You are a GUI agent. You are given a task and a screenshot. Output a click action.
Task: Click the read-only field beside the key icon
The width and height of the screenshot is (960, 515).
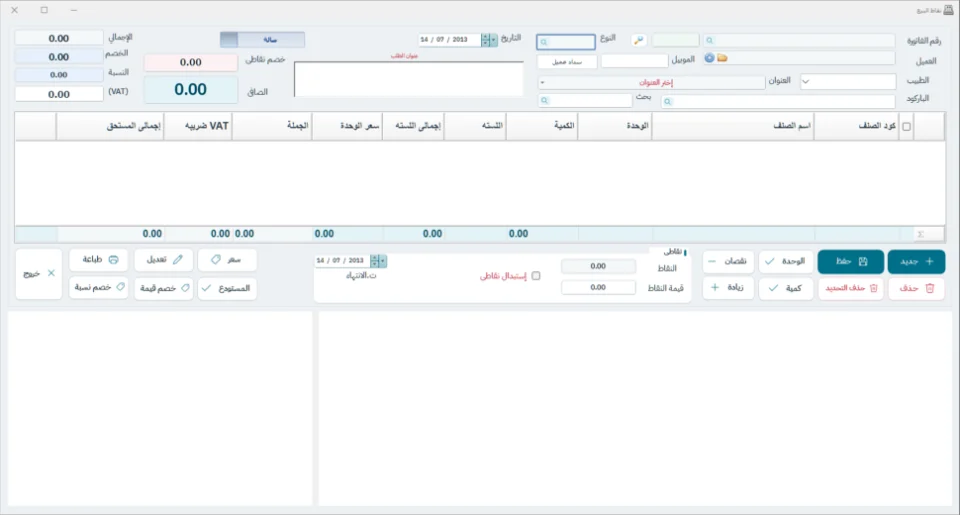pos(675,40)
